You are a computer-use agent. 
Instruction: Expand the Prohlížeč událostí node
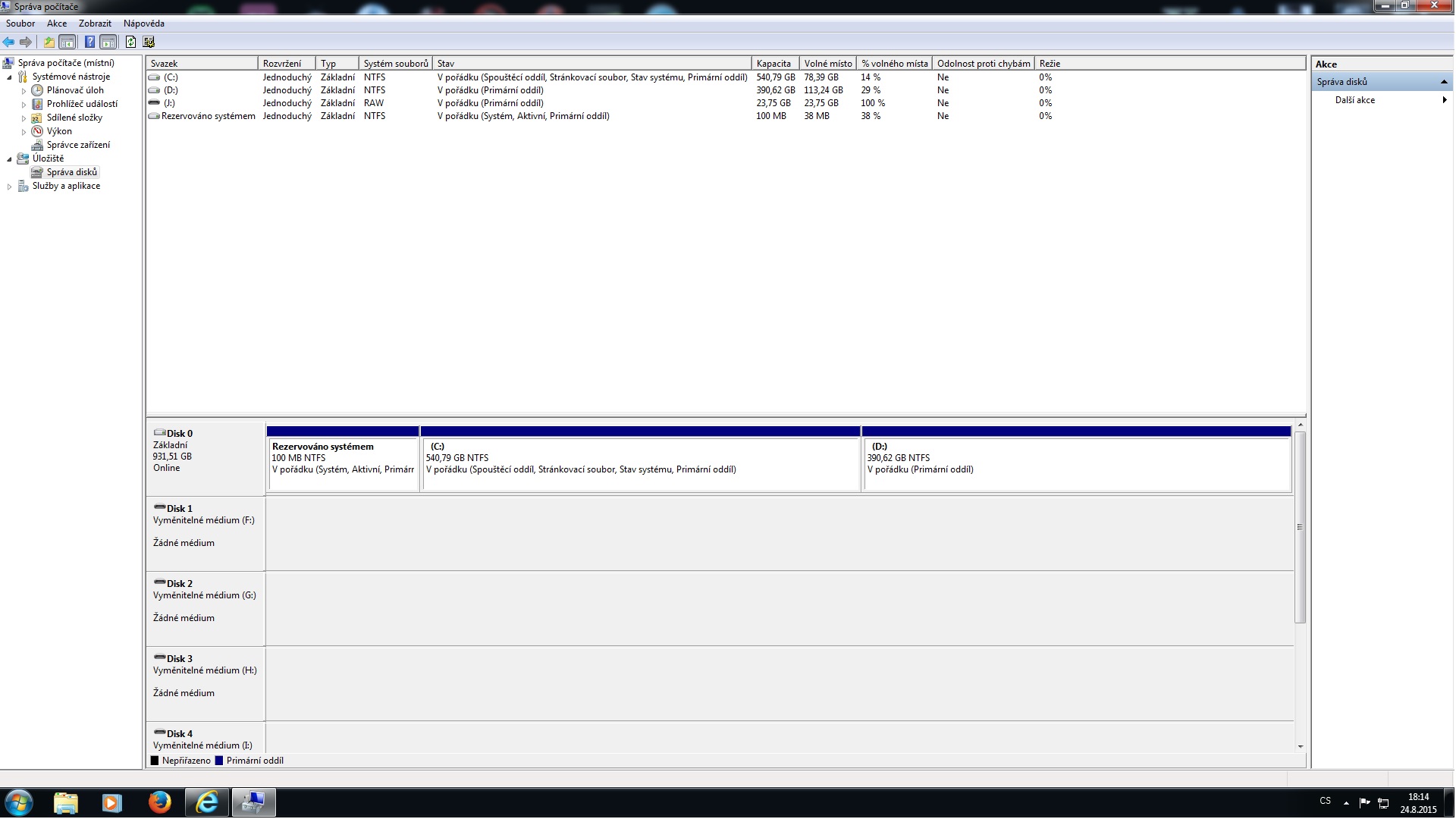pos(24,105)
